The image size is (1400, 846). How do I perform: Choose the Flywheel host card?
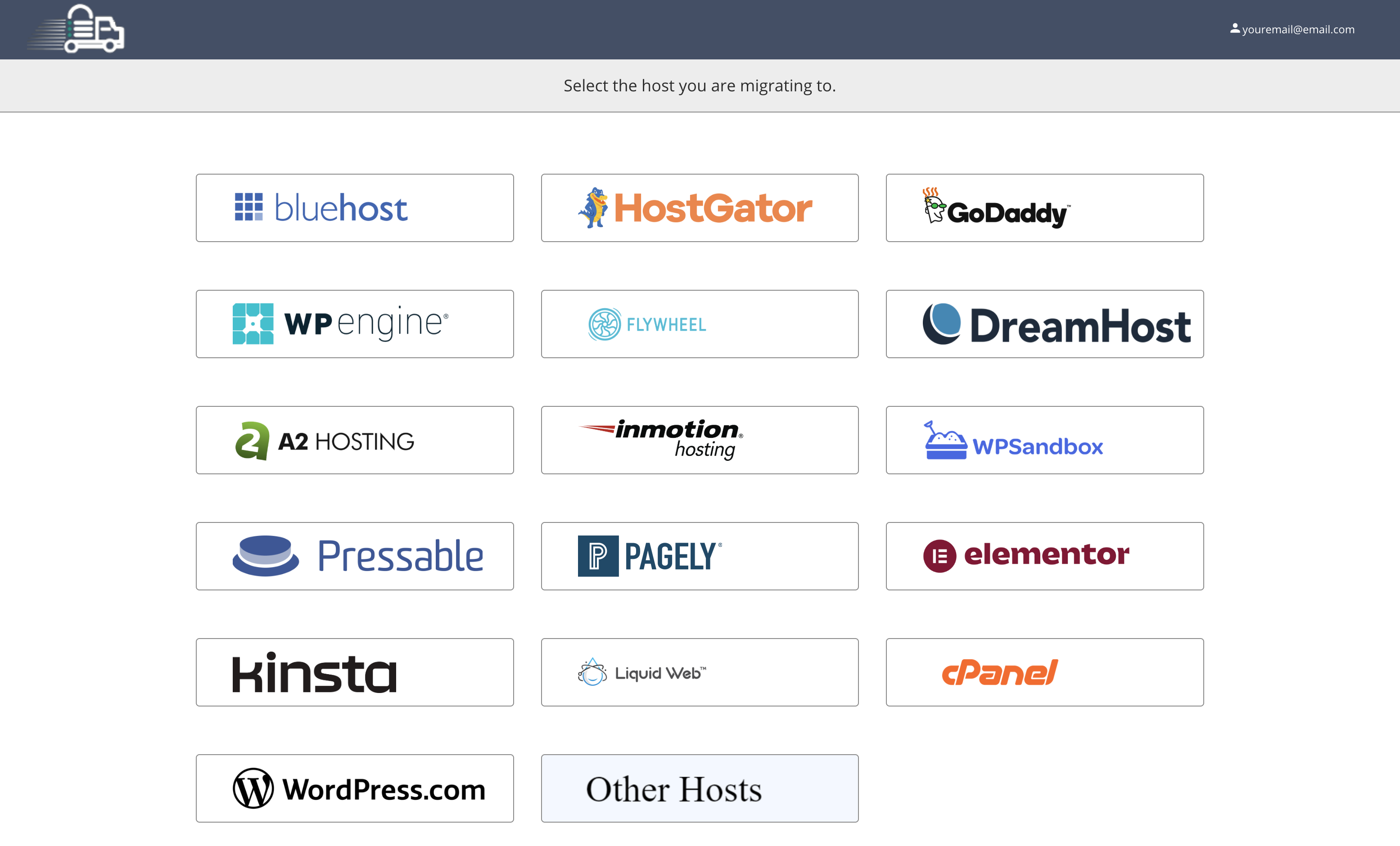point(700,324)
